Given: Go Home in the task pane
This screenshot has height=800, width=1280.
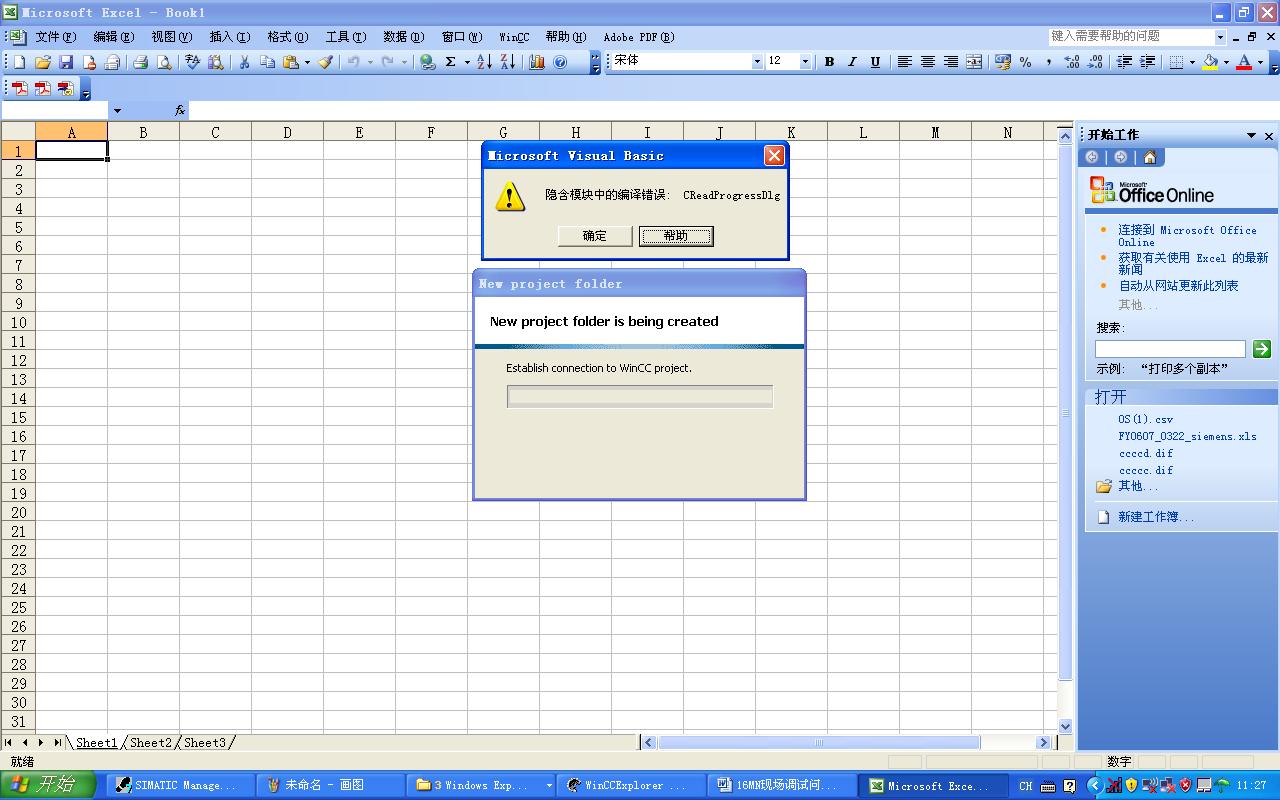Looking at the screenshot, I should [1150, 157].
